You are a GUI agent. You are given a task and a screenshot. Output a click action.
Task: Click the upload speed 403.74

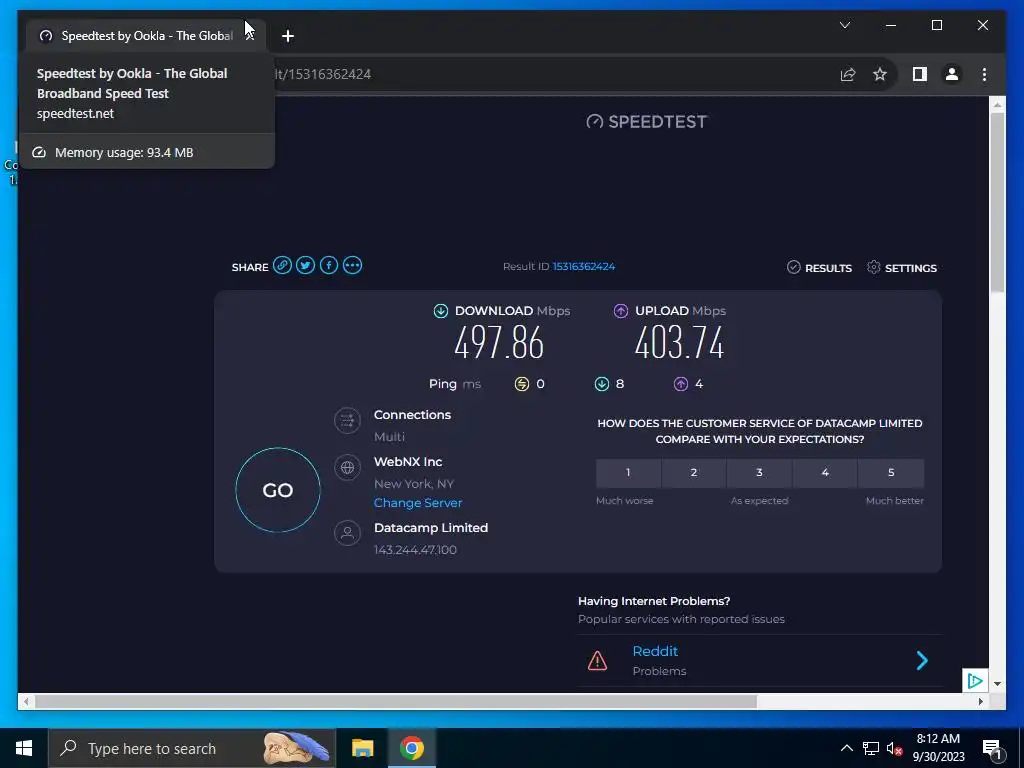click(679, 343)
